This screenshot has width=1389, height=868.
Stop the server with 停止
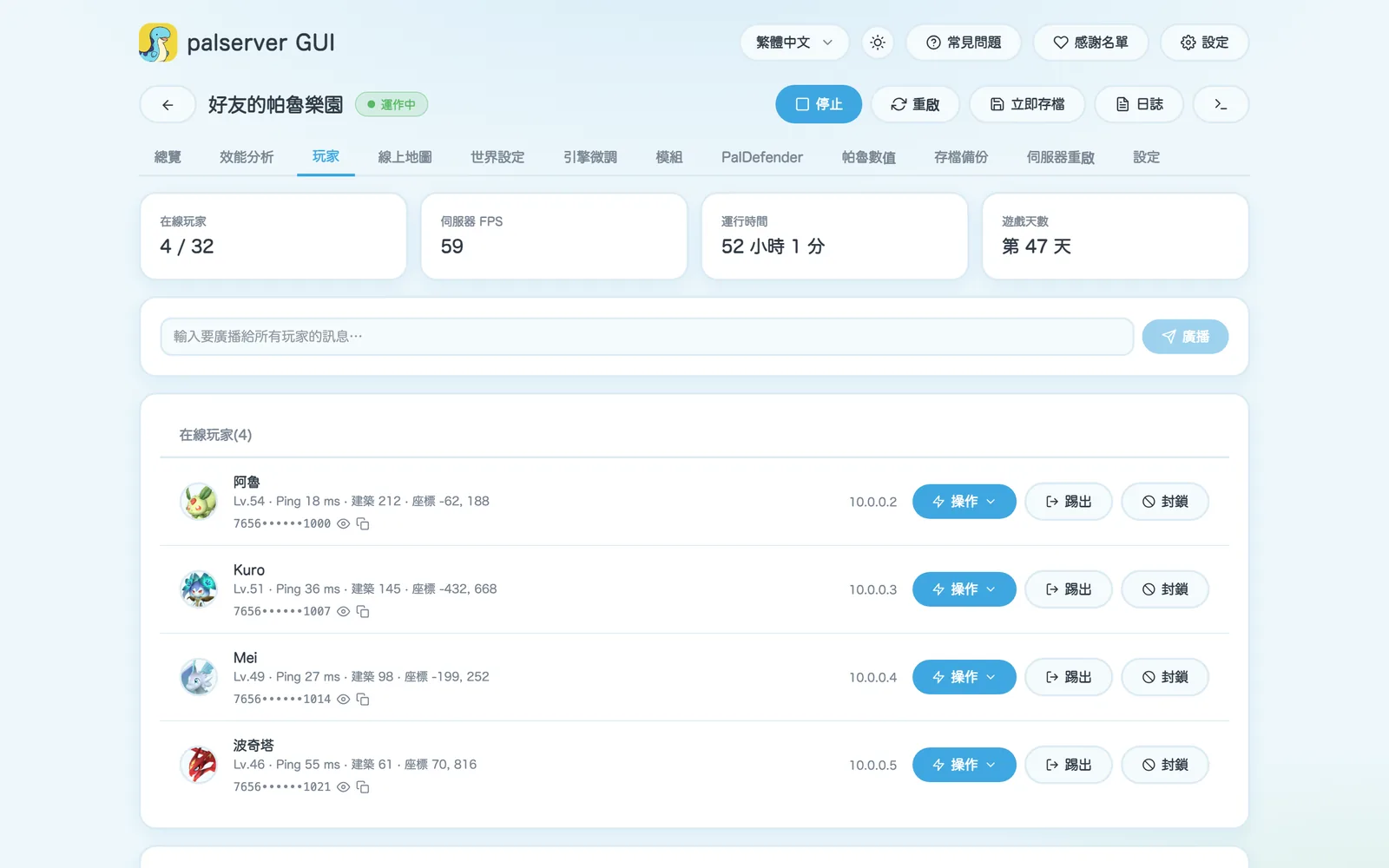pos(819,104)
